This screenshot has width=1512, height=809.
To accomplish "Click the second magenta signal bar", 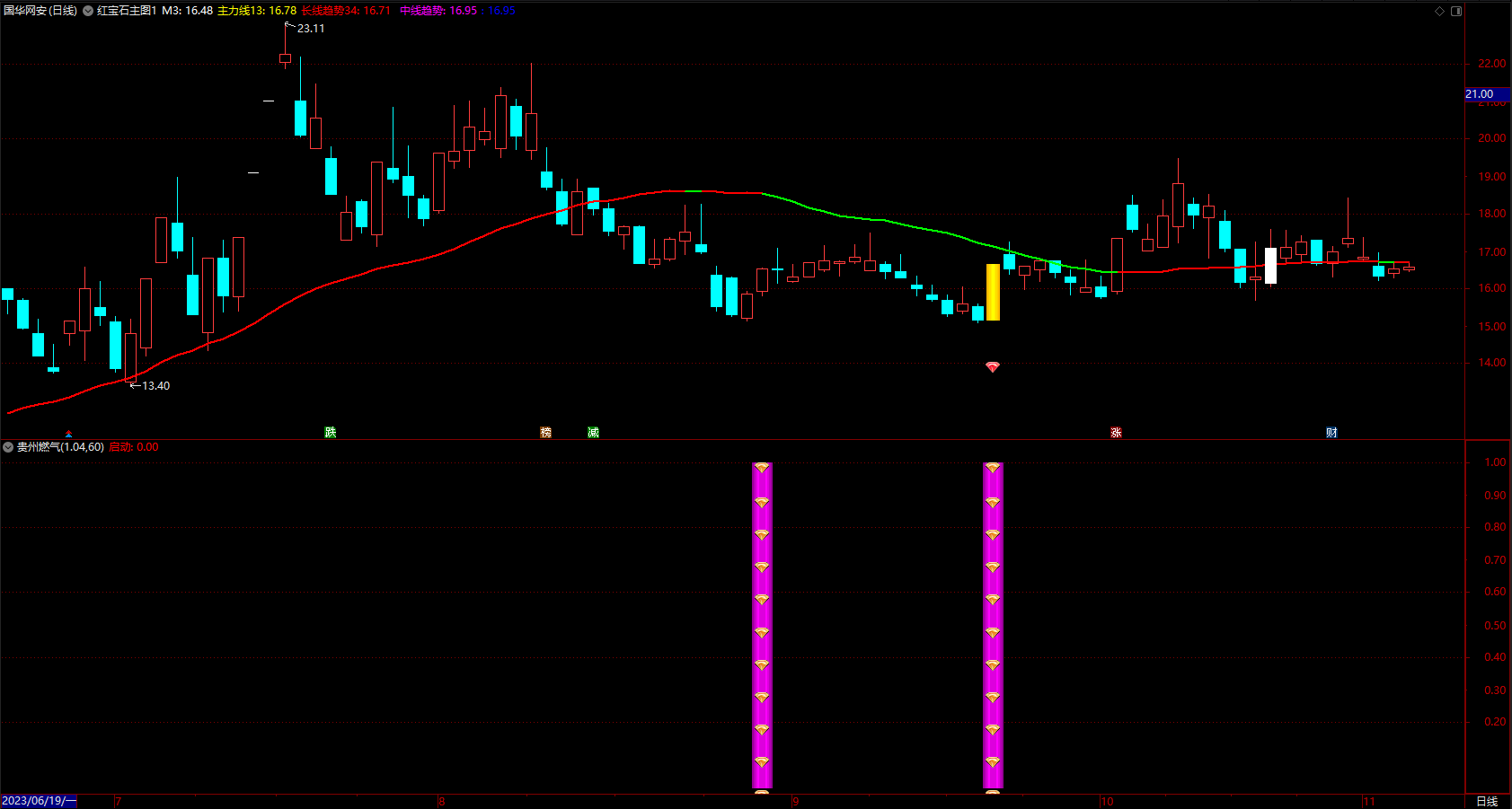I will tap(993, 626).
